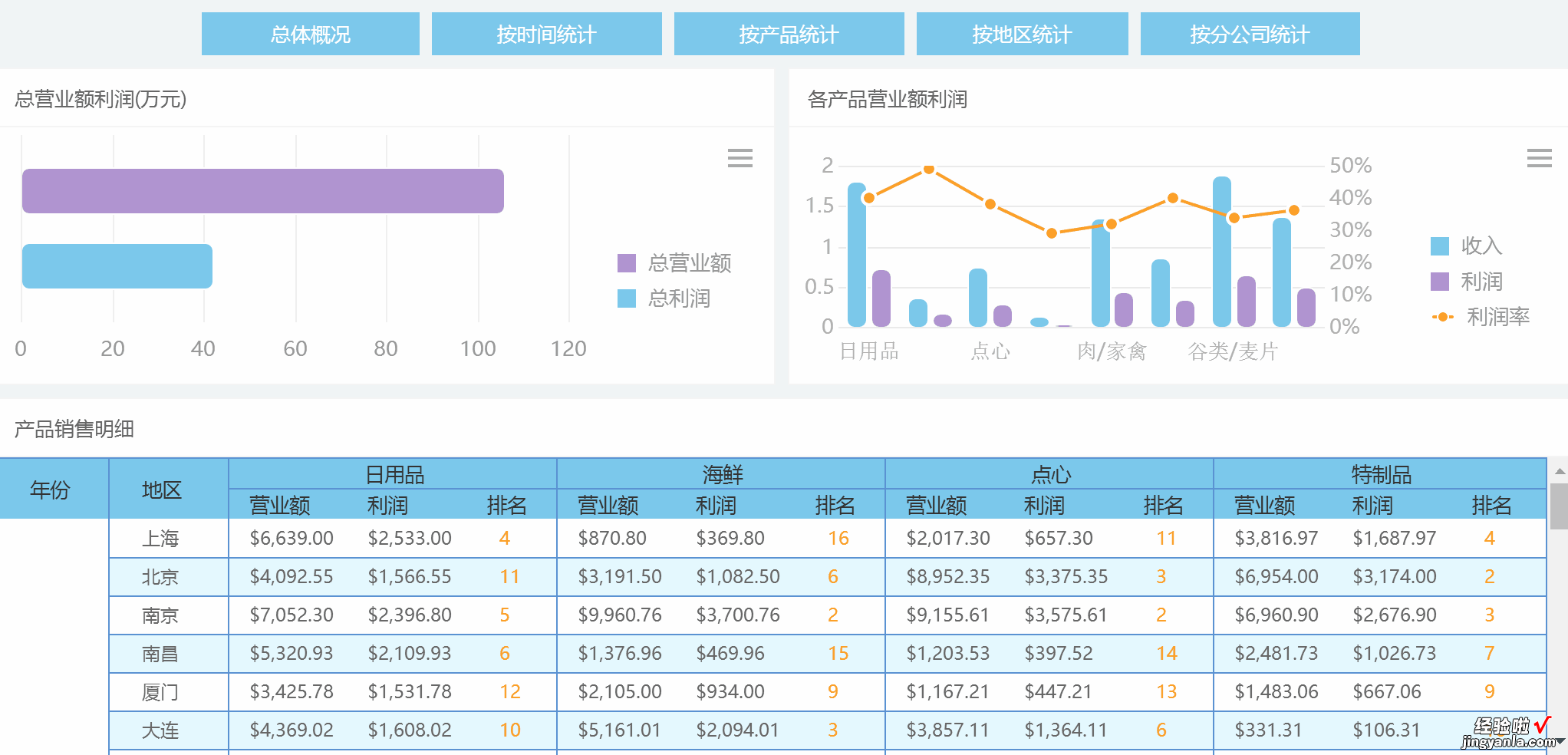Click cell value $9,960.76
Image resolution: width=1568 pixels, height=755 pixels.
click(x=620, y=615)
